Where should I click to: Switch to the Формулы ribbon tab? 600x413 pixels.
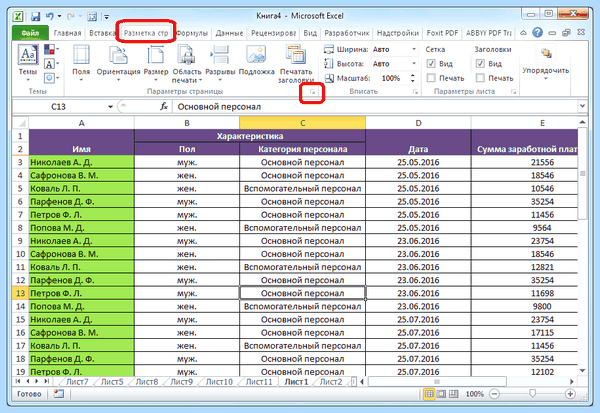tap(192, 33)
